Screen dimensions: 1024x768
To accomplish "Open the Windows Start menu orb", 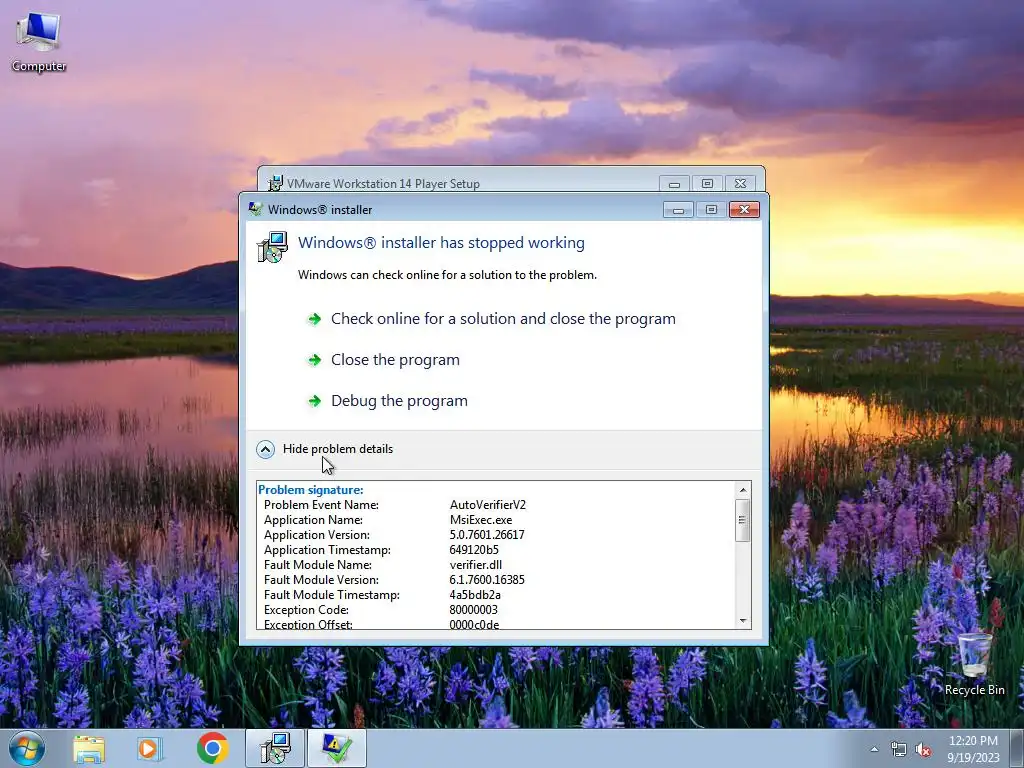I will 27,748.
